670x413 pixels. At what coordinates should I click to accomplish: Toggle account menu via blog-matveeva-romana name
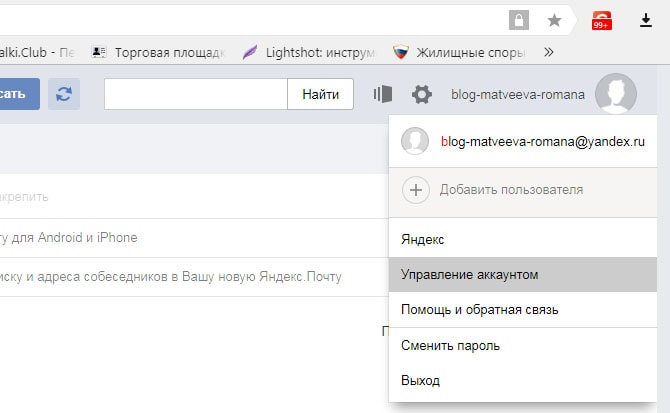(x=518, y=94)
